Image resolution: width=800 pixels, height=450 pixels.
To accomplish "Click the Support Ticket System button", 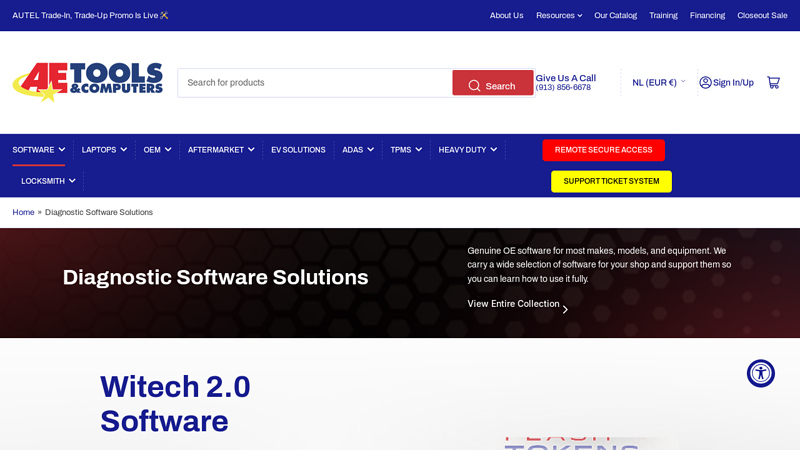I will (611, 181).
